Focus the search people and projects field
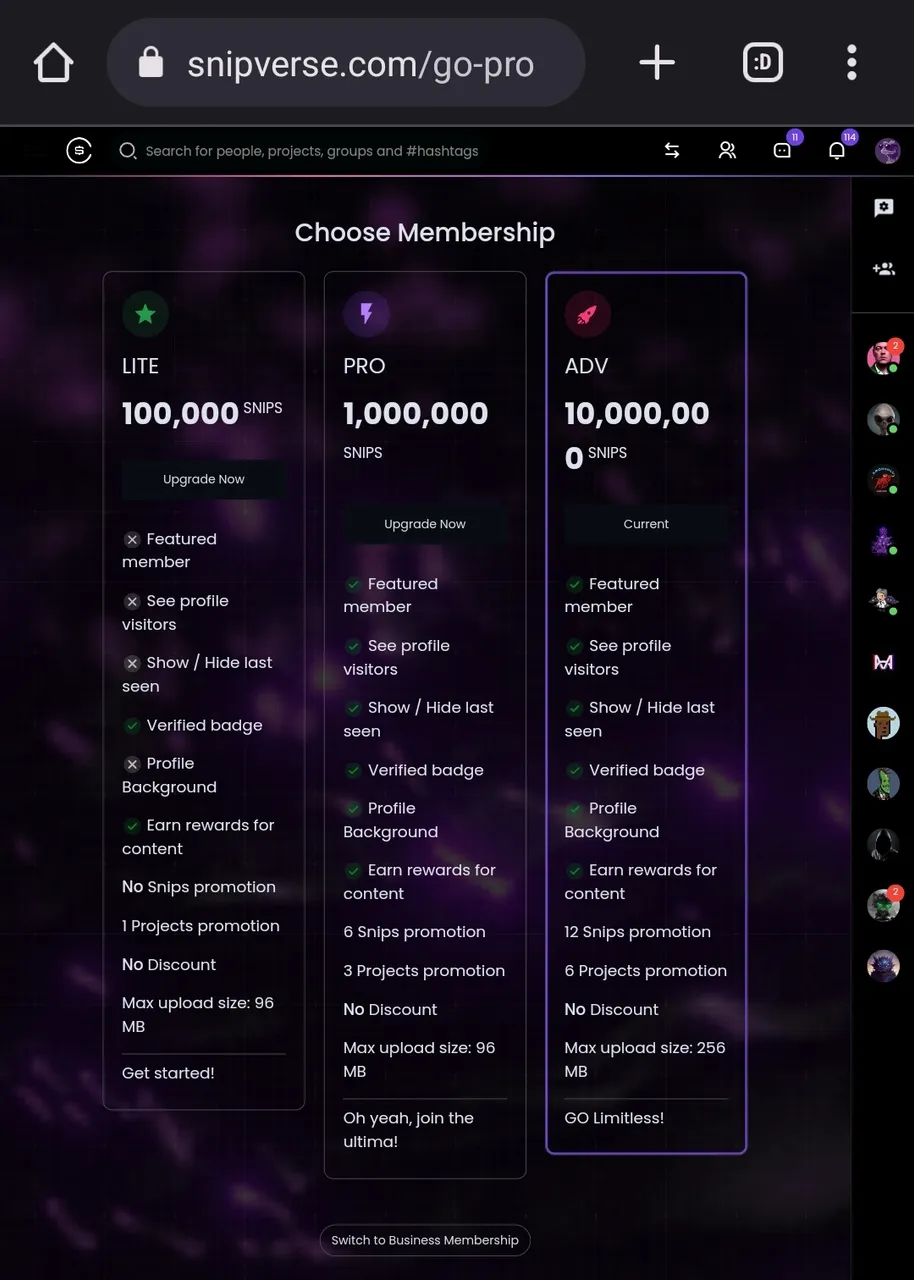This screenshot has width=914, height=1280. click(380, 151)
